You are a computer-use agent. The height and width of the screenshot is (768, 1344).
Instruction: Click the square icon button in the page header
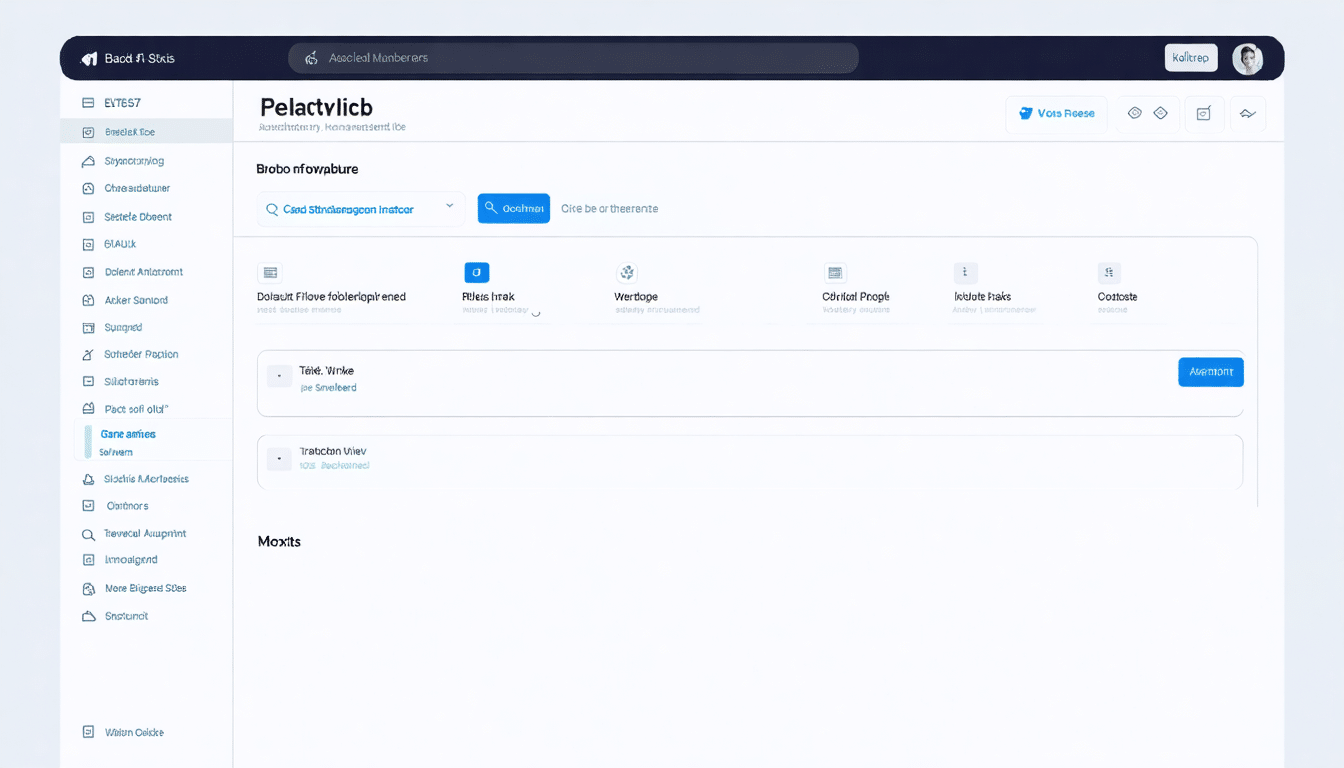pos(1204,114)
